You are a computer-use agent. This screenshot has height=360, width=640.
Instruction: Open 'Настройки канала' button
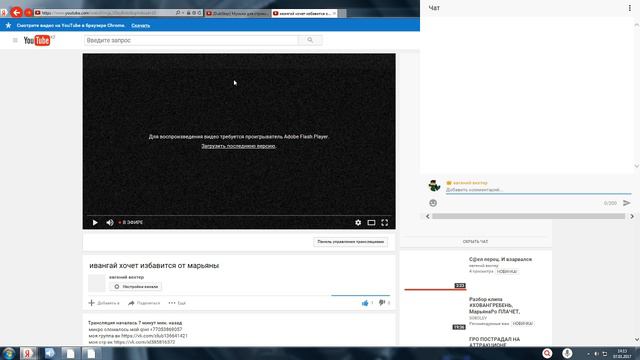[x=136, y=287]
